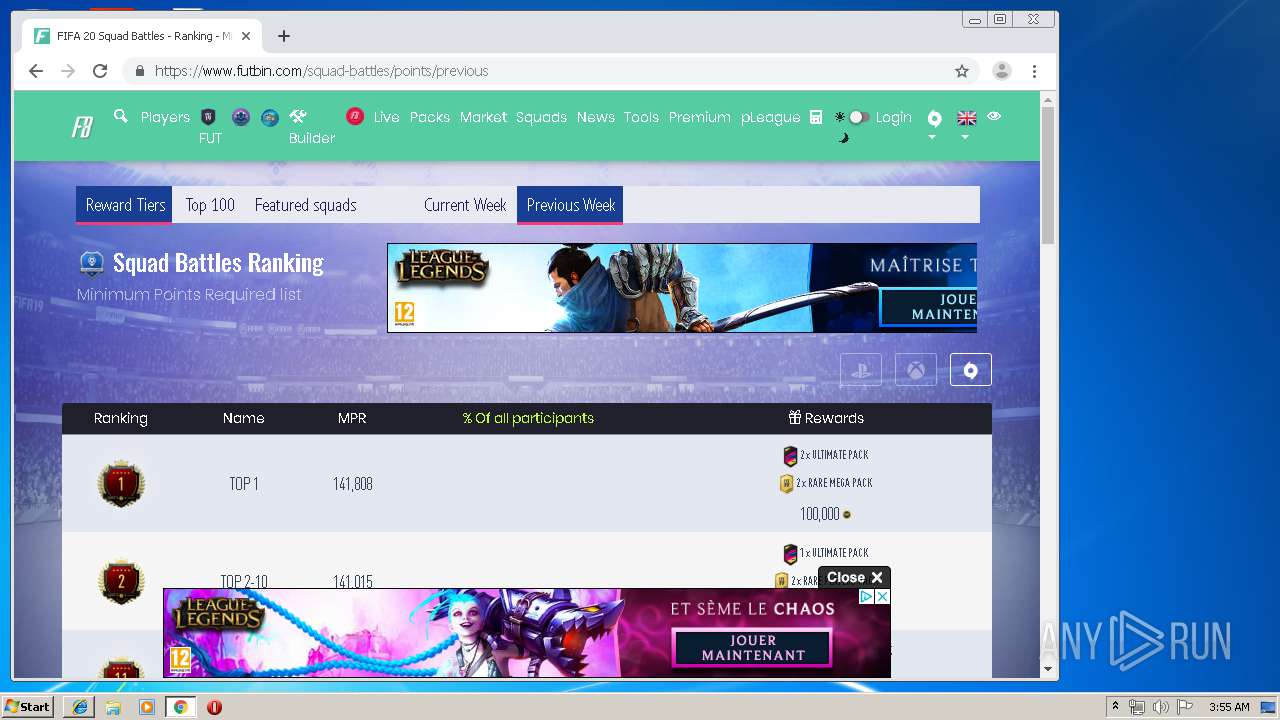
Task: Click the AdChoices triangle icon
Action: tap(867, 597)
